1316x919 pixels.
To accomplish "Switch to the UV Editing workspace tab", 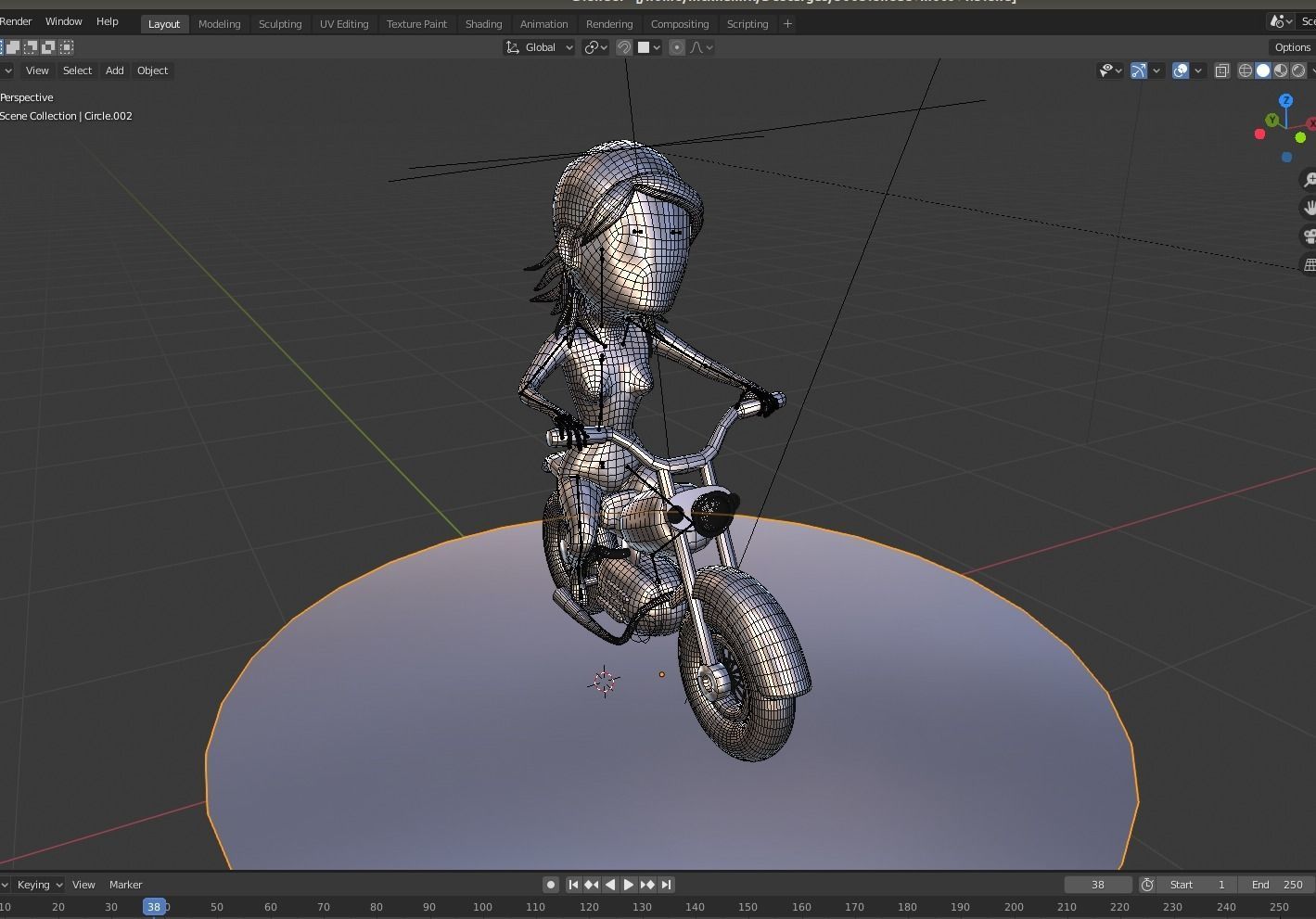I will (x=344, y=24).
